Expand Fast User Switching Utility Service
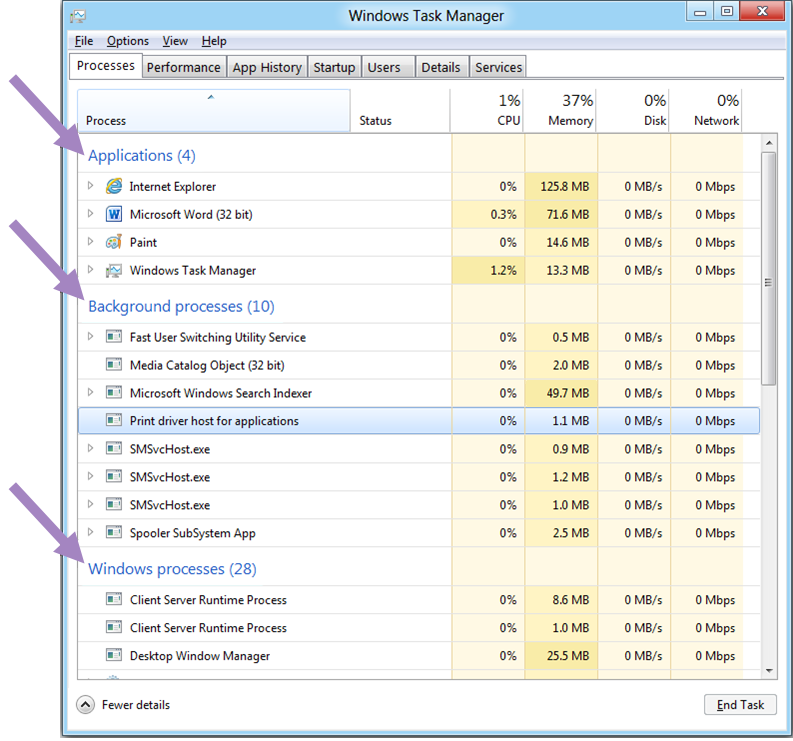 coord(90,338)
